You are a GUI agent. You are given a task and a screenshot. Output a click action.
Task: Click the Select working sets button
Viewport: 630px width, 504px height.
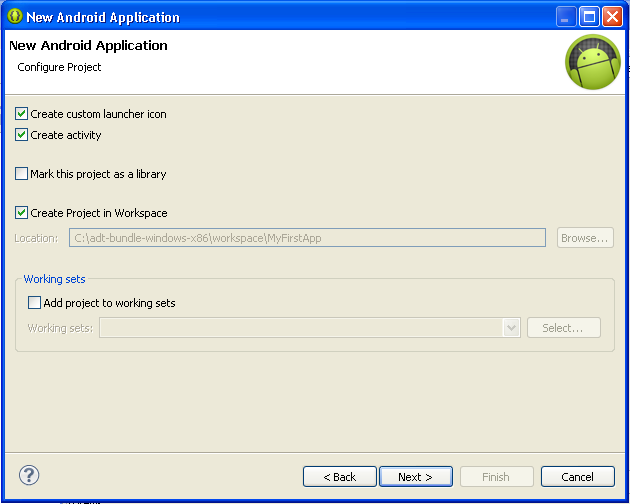coord(564,328)
